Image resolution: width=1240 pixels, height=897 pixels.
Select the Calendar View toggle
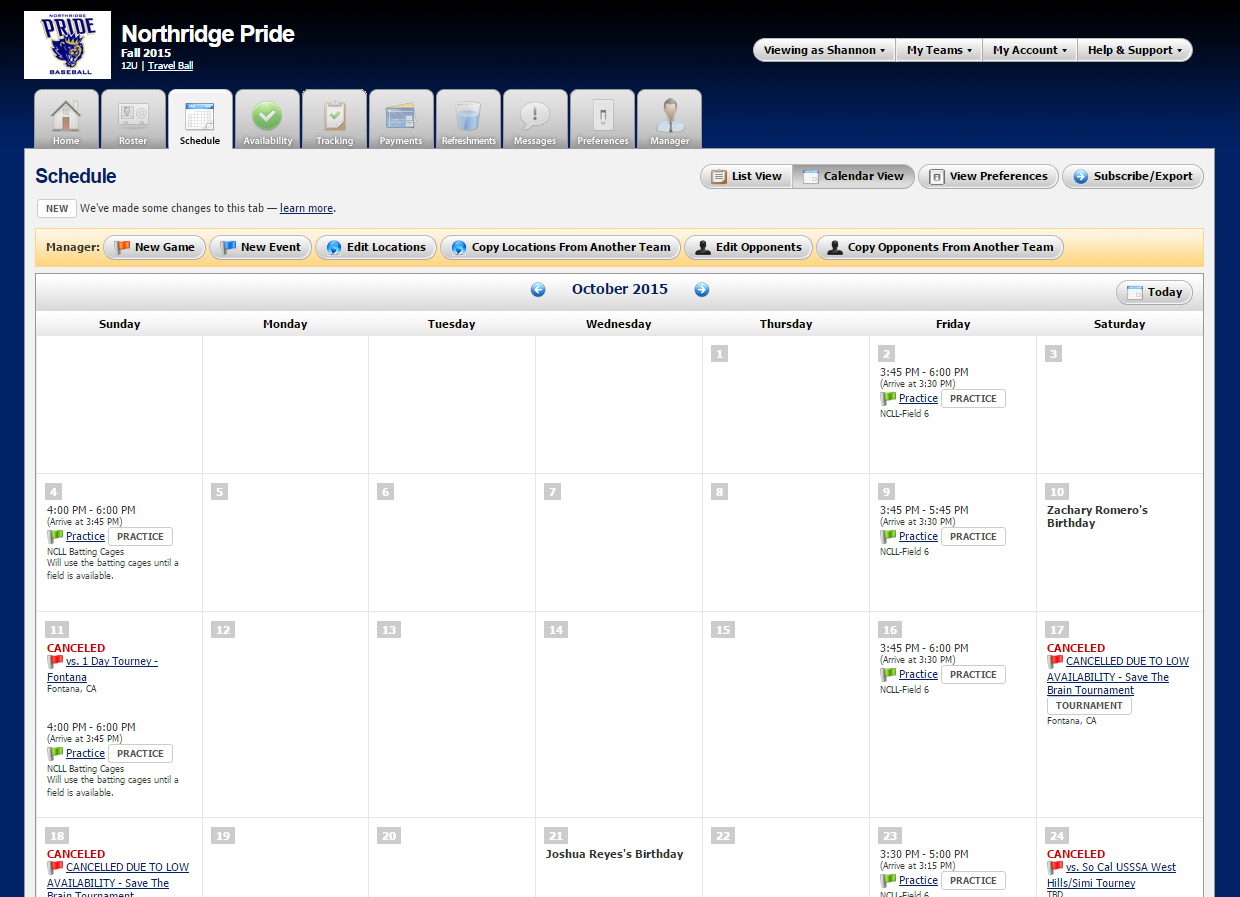coord(853,177)
